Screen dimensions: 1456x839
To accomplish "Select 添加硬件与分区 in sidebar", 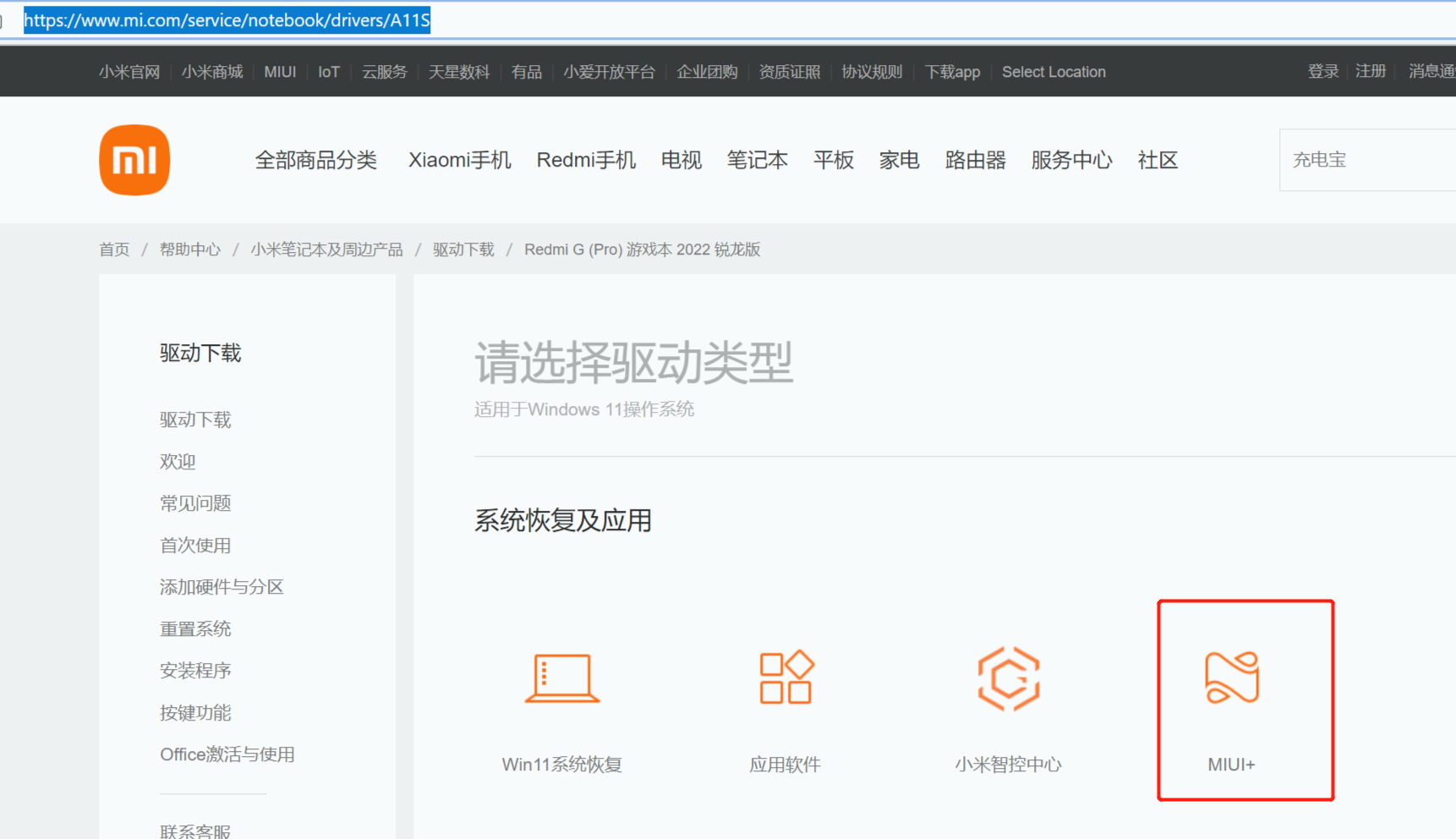I will coord(222,587).
